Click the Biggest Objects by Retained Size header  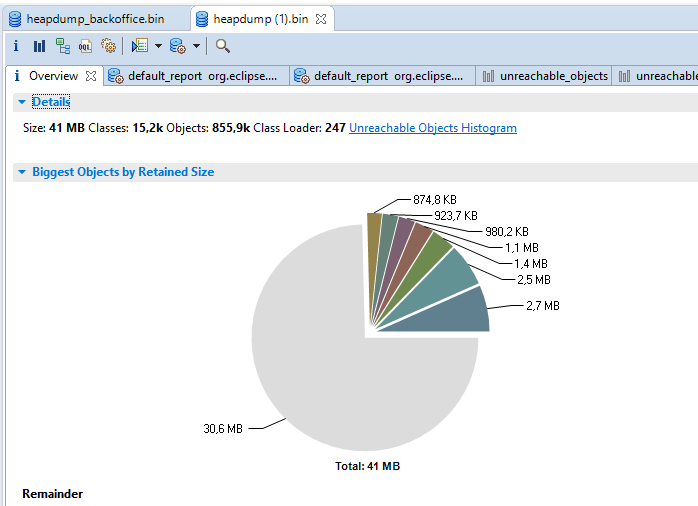click(x=123, y=172)
